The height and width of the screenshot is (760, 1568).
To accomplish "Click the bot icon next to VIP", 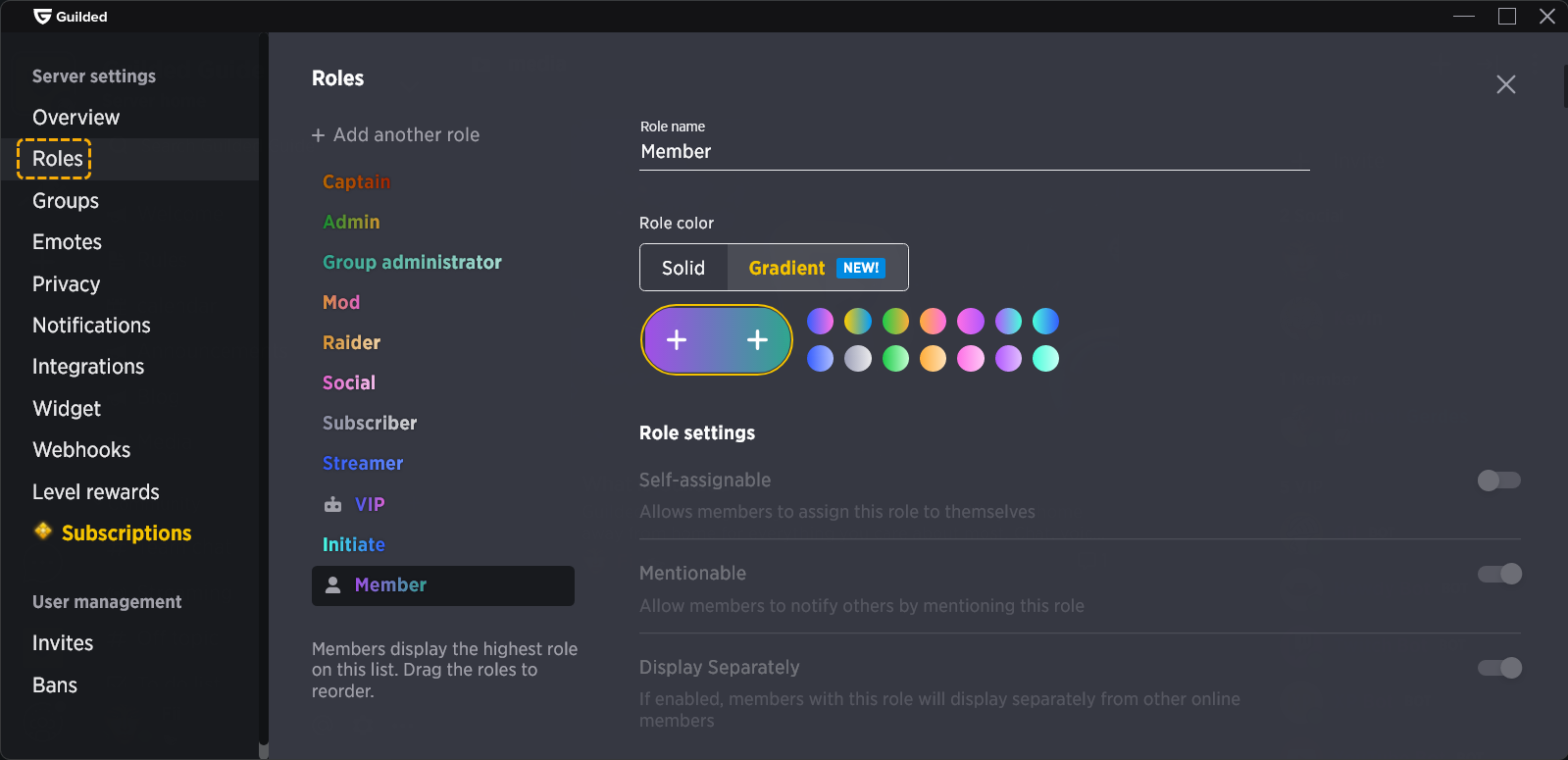I will coord(333,504).
